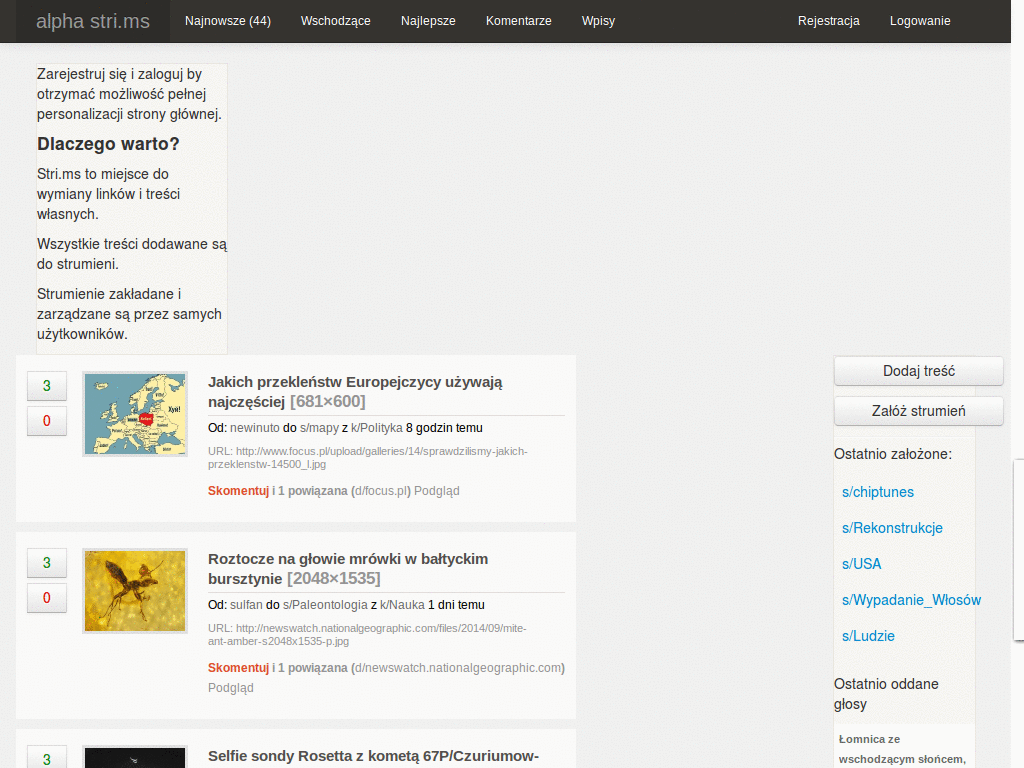The height and width of the screenshot is (768, 1024).
Task: Open the s/Paleontologia stream
Action: 325,605
